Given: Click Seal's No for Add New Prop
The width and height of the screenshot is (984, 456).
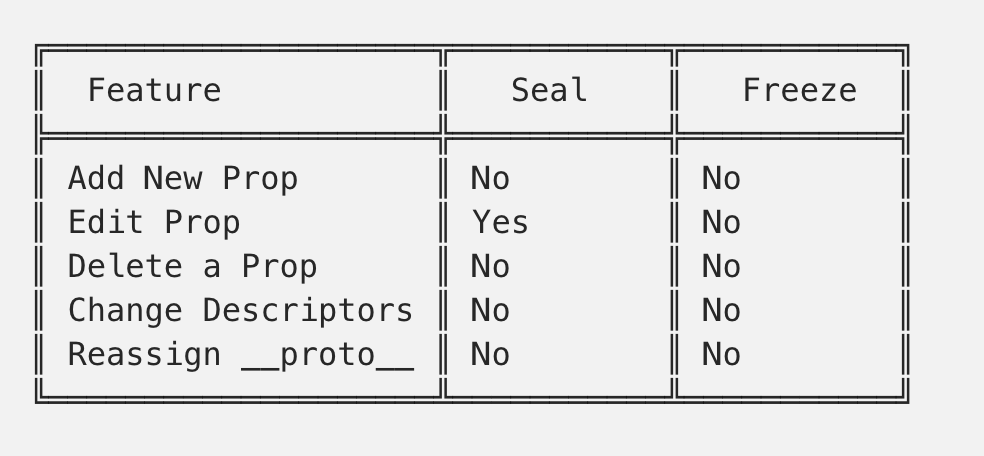Looking at the screenshot, I should [490, 179].
